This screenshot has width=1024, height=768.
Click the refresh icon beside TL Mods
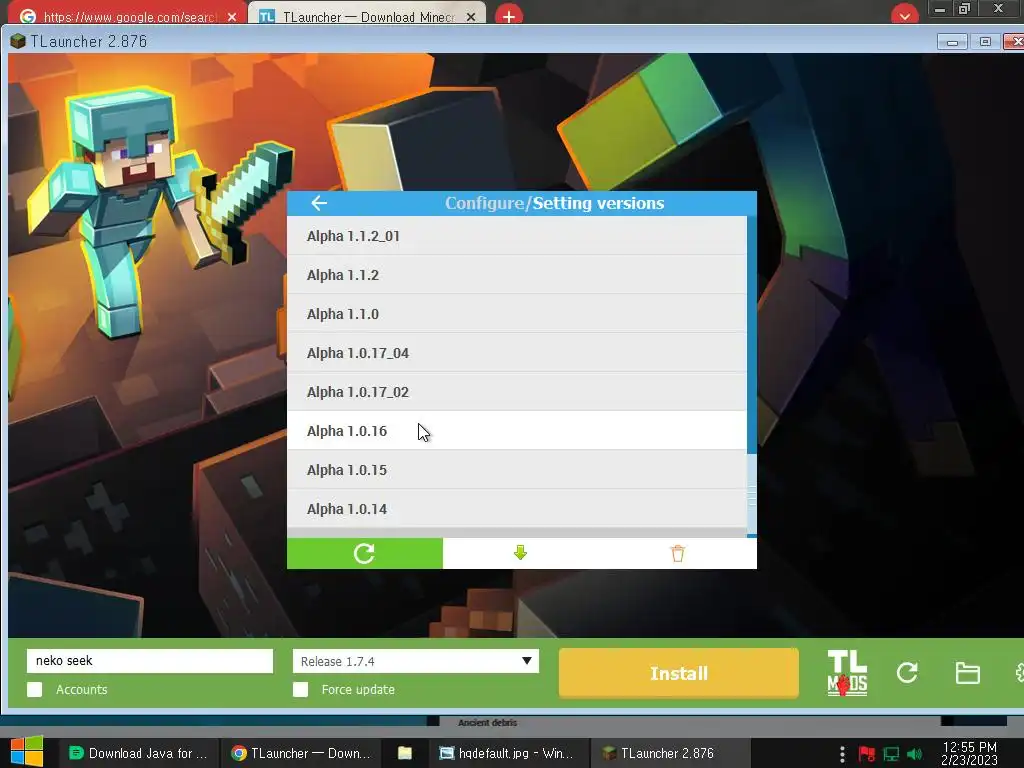click(907, 673)
